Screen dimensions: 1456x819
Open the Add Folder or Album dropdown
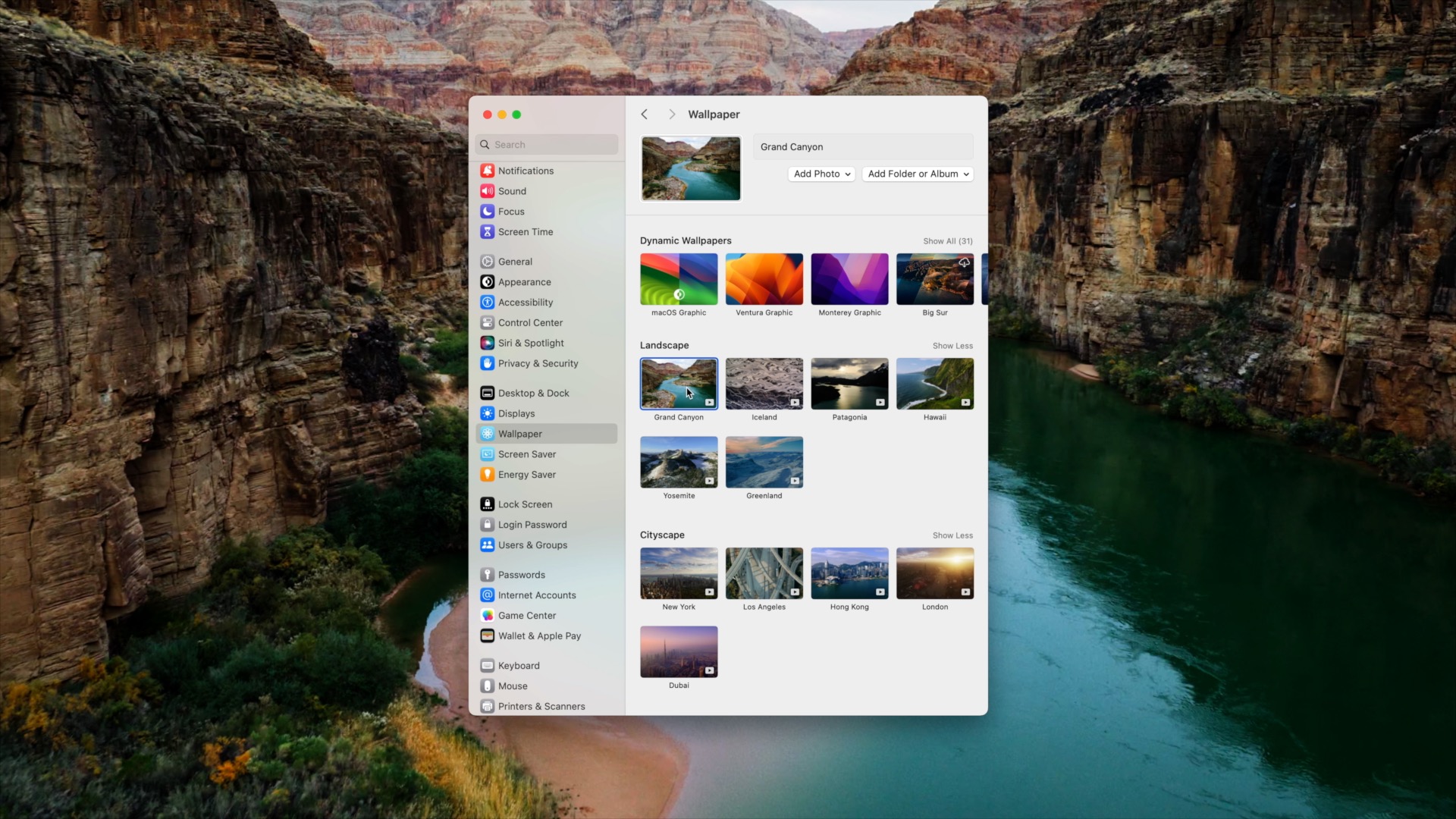(917, 174)
